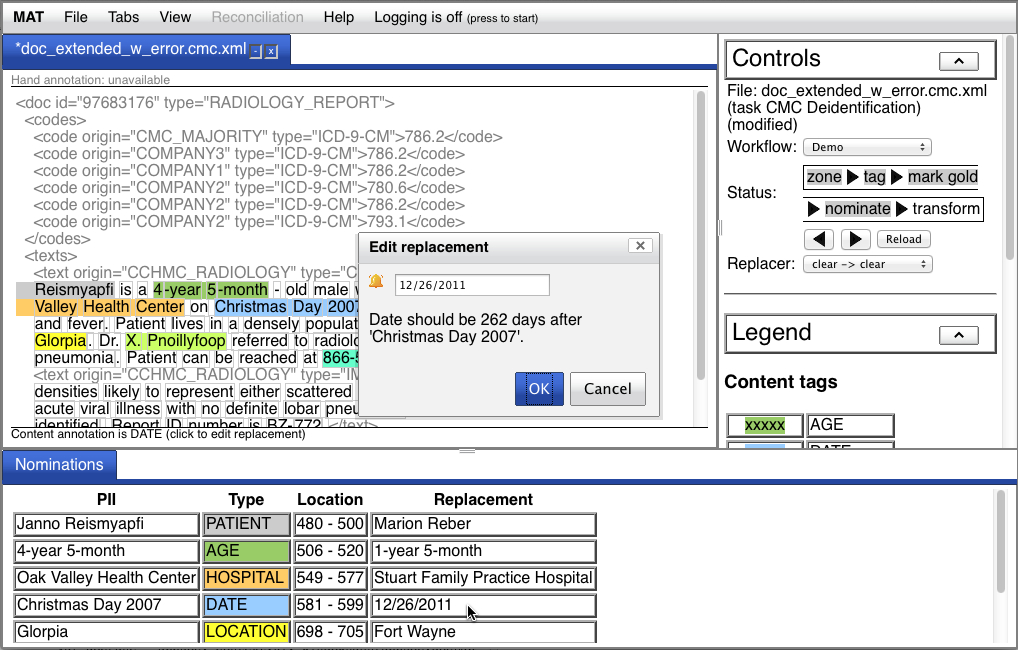This screenshot has height=650, width=1018.
Task: Click the warning bell icon in the dialog
Action: tap(376, 282)
